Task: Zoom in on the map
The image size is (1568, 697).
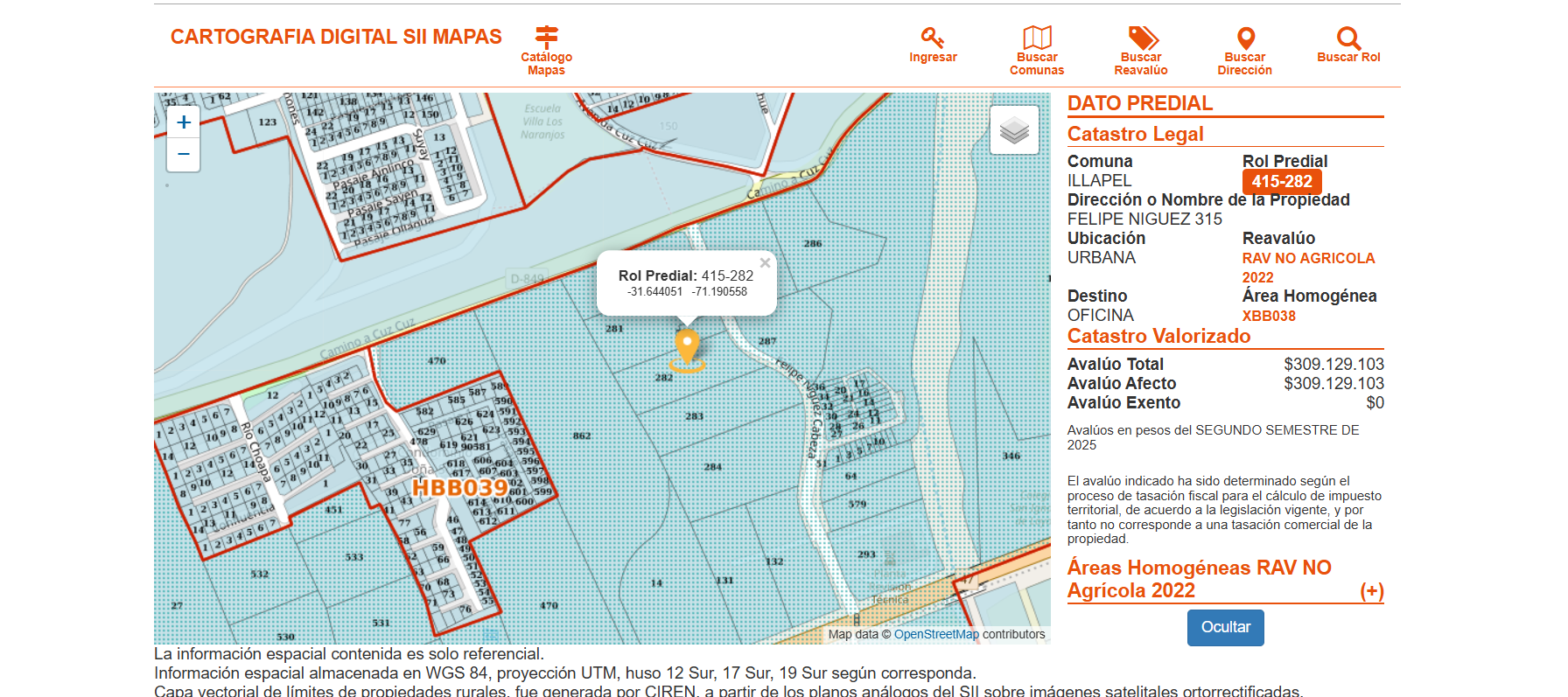Action: point(184,122)
